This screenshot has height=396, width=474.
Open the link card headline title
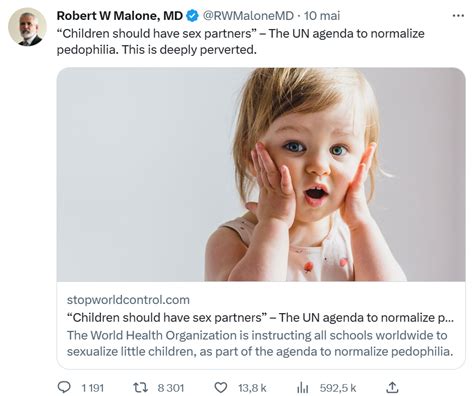point(260,317)
